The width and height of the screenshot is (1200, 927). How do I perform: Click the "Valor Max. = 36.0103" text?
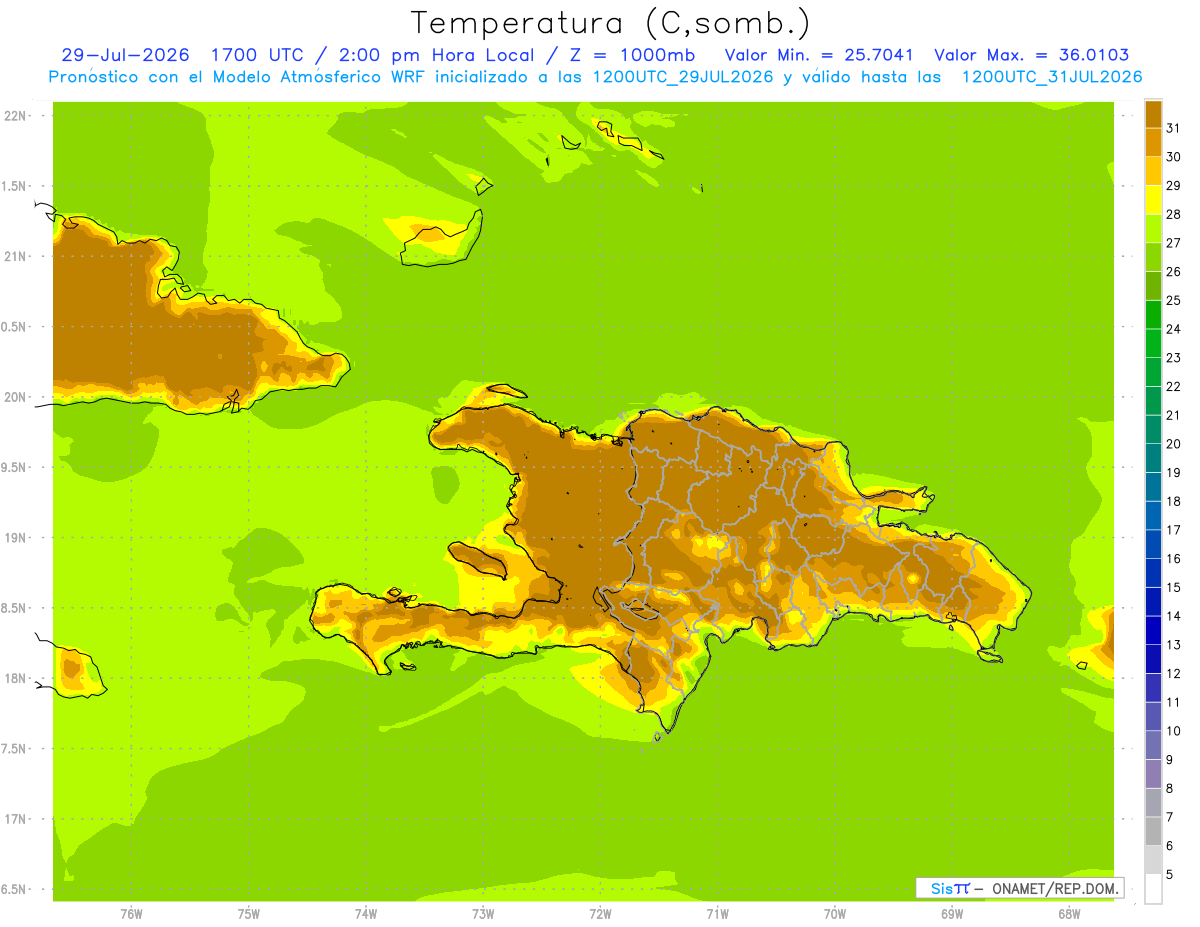pos(1032,55)
